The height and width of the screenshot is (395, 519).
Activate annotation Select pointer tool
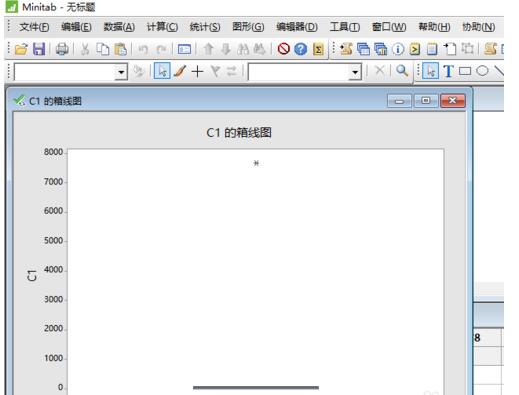(430, 71)
